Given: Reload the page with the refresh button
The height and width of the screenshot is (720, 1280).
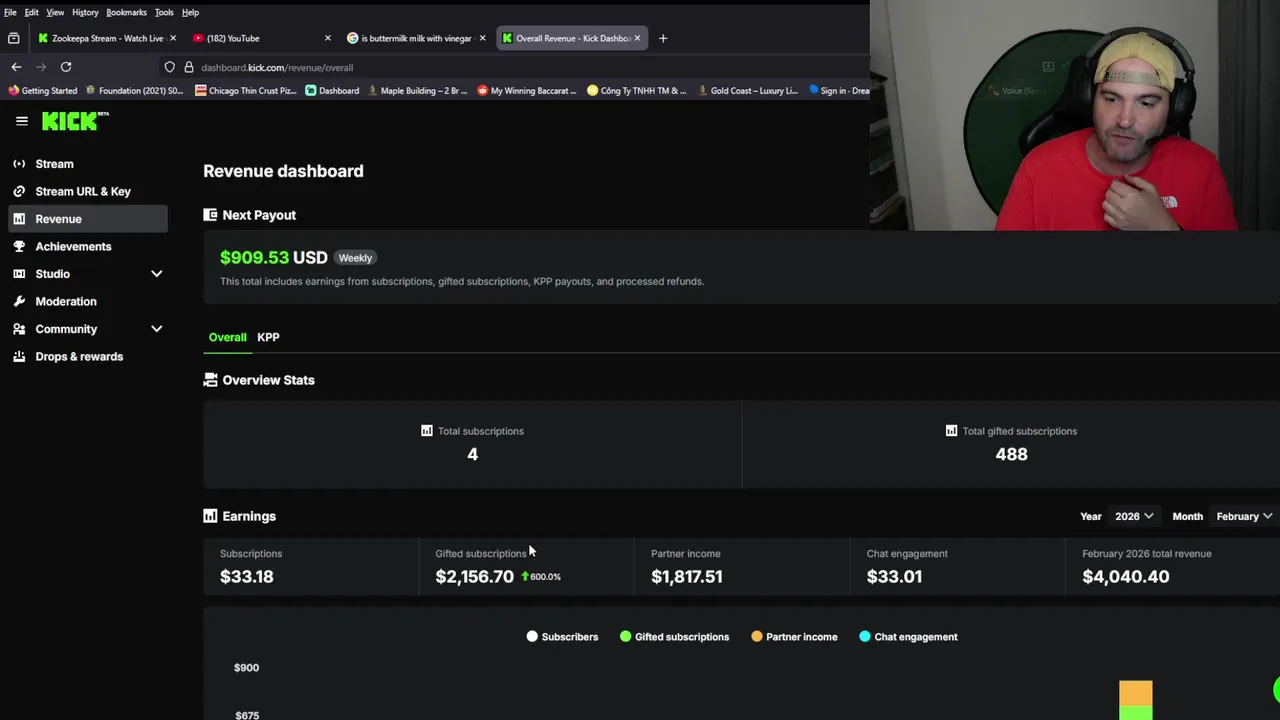Looking at the screenshot, I should [x=66, y=67].
